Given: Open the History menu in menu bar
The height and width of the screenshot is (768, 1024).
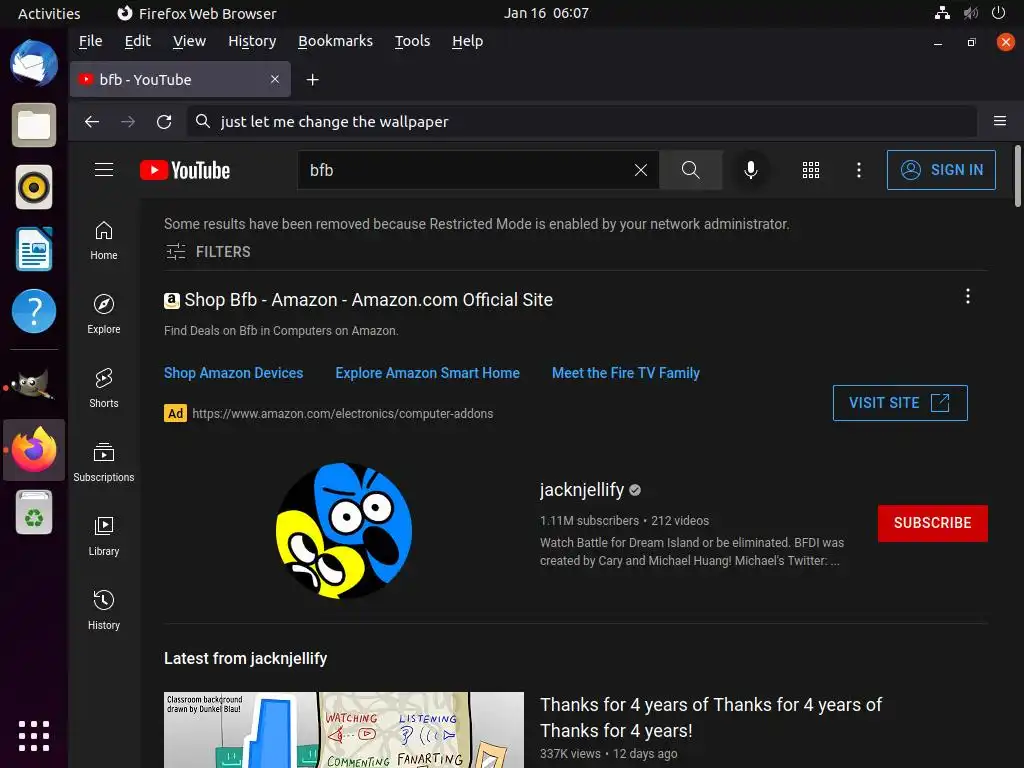Looking at the screenshot, I should pyautogui.click(x=252, y=41).
